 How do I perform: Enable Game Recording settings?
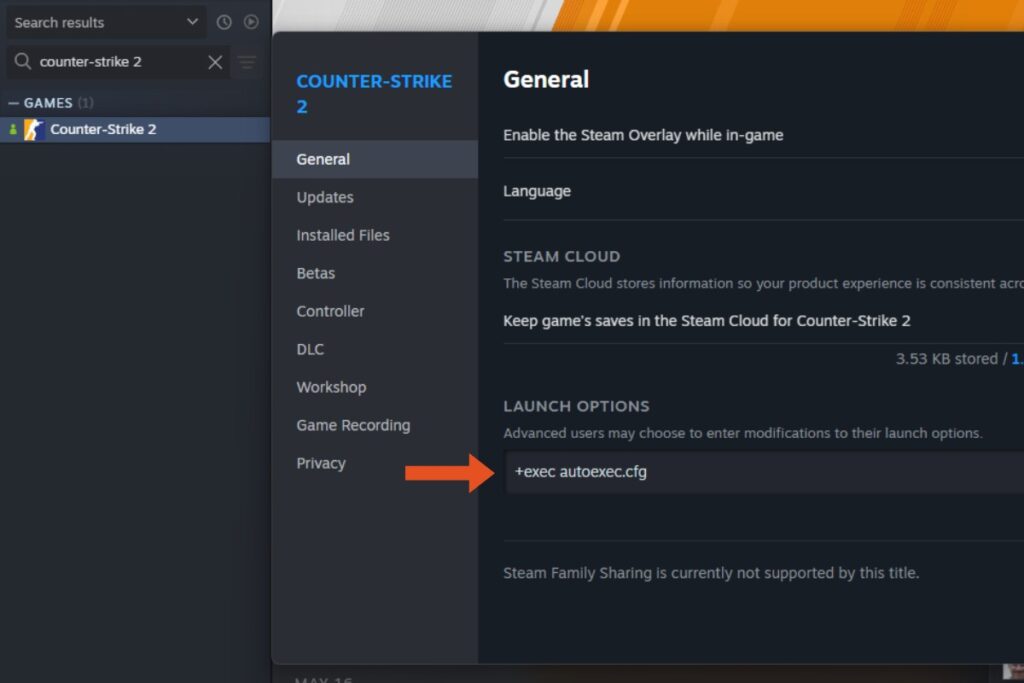[x=352, y=425]
